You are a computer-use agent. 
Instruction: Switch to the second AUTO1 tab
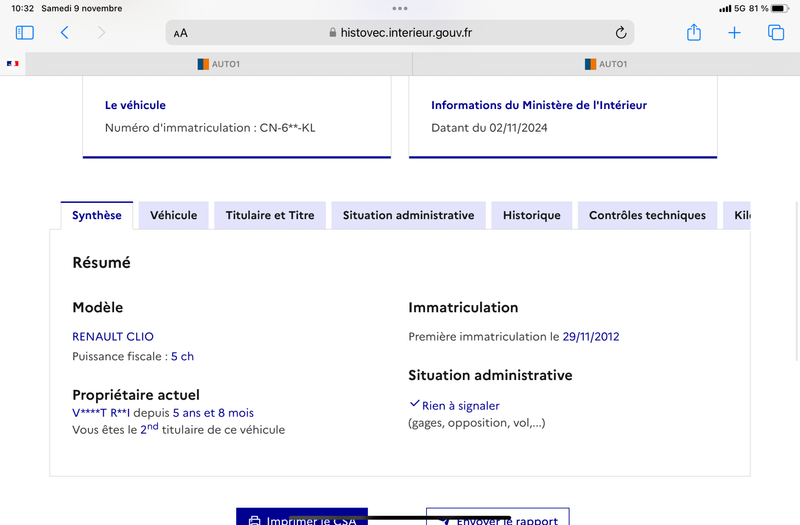606,64
